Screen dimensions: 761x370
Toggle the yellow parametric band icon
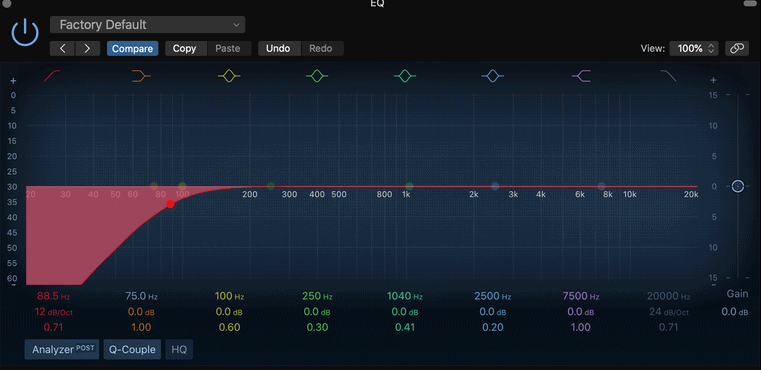[229, 76]
